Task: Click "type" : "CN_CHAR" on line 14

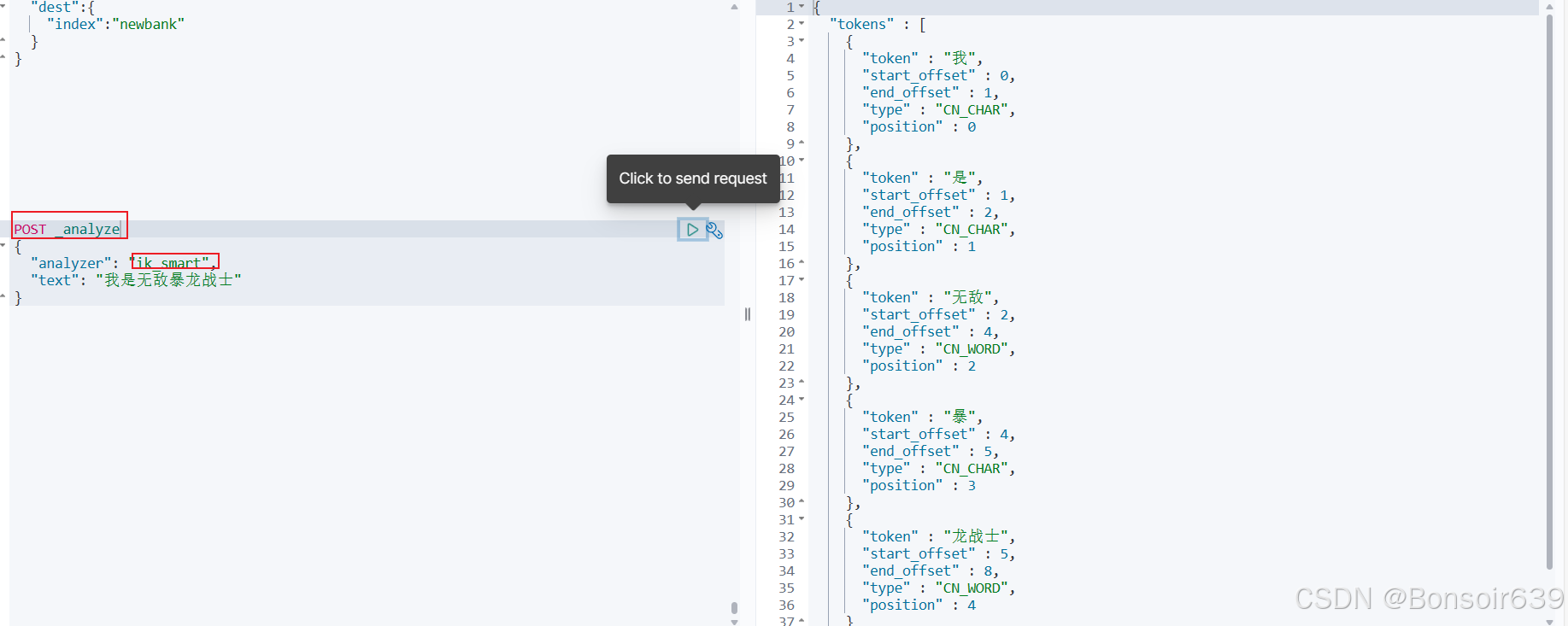Action: tap(938, 229)
